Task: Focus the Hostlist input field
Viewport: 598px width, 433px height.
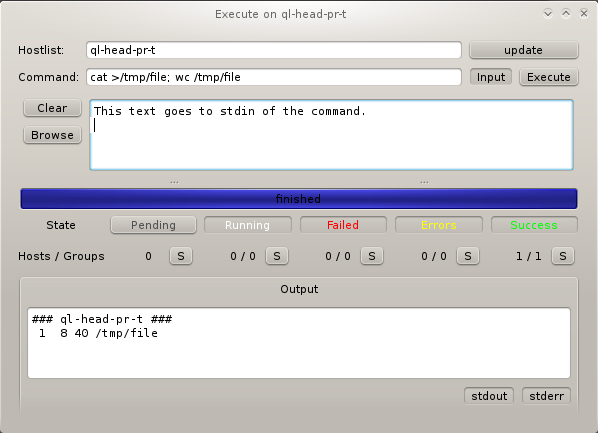Action: click(x=274, y=50)
